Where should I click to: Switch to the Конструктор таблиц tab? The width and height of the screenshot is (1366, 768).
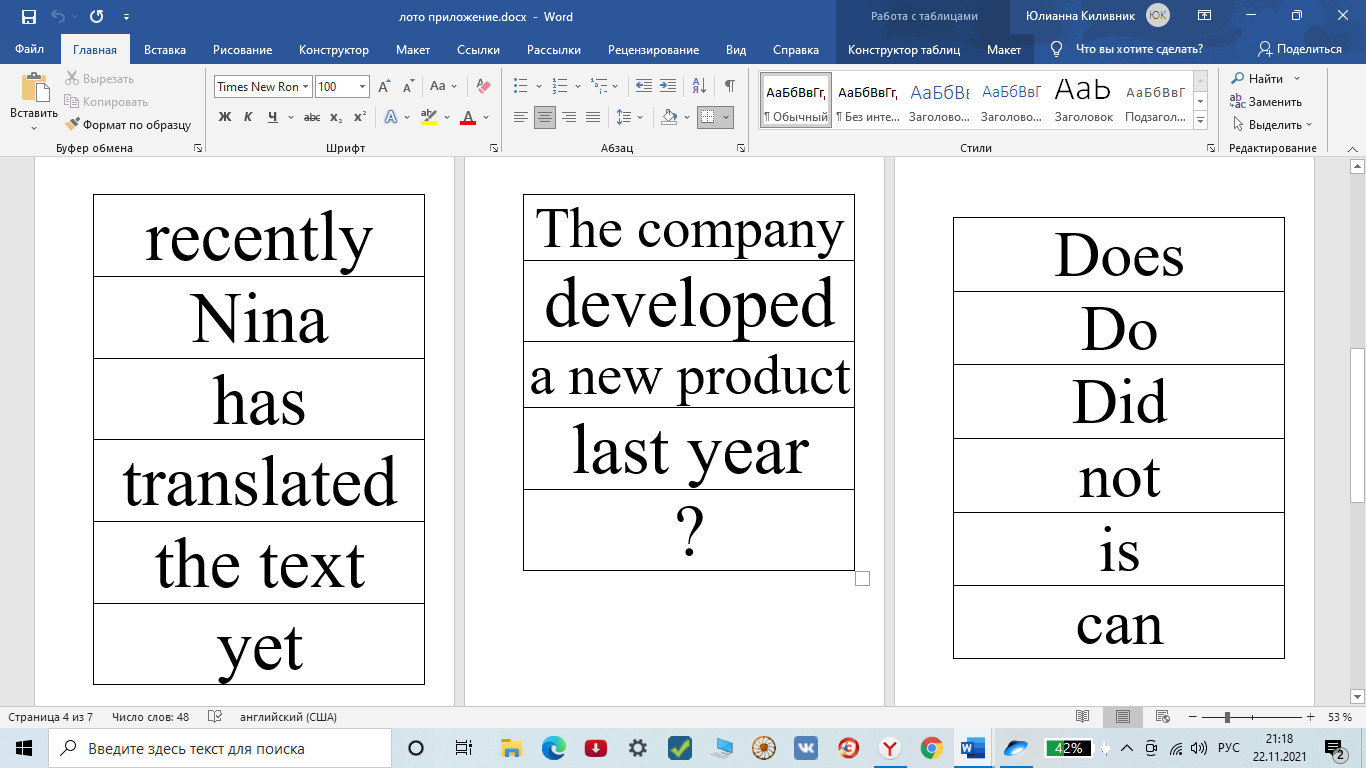point(904,49)
